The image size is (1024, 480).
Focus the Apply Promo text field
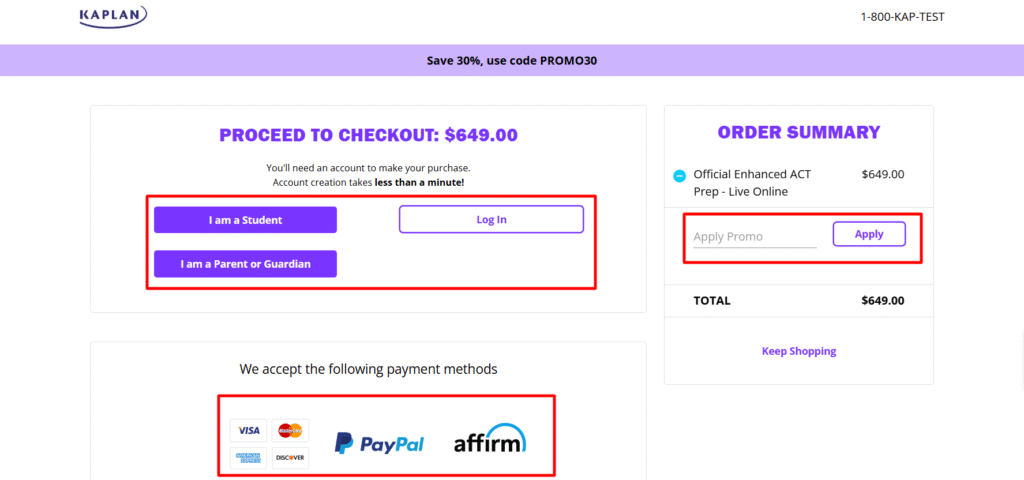click(x=754, y=237)
